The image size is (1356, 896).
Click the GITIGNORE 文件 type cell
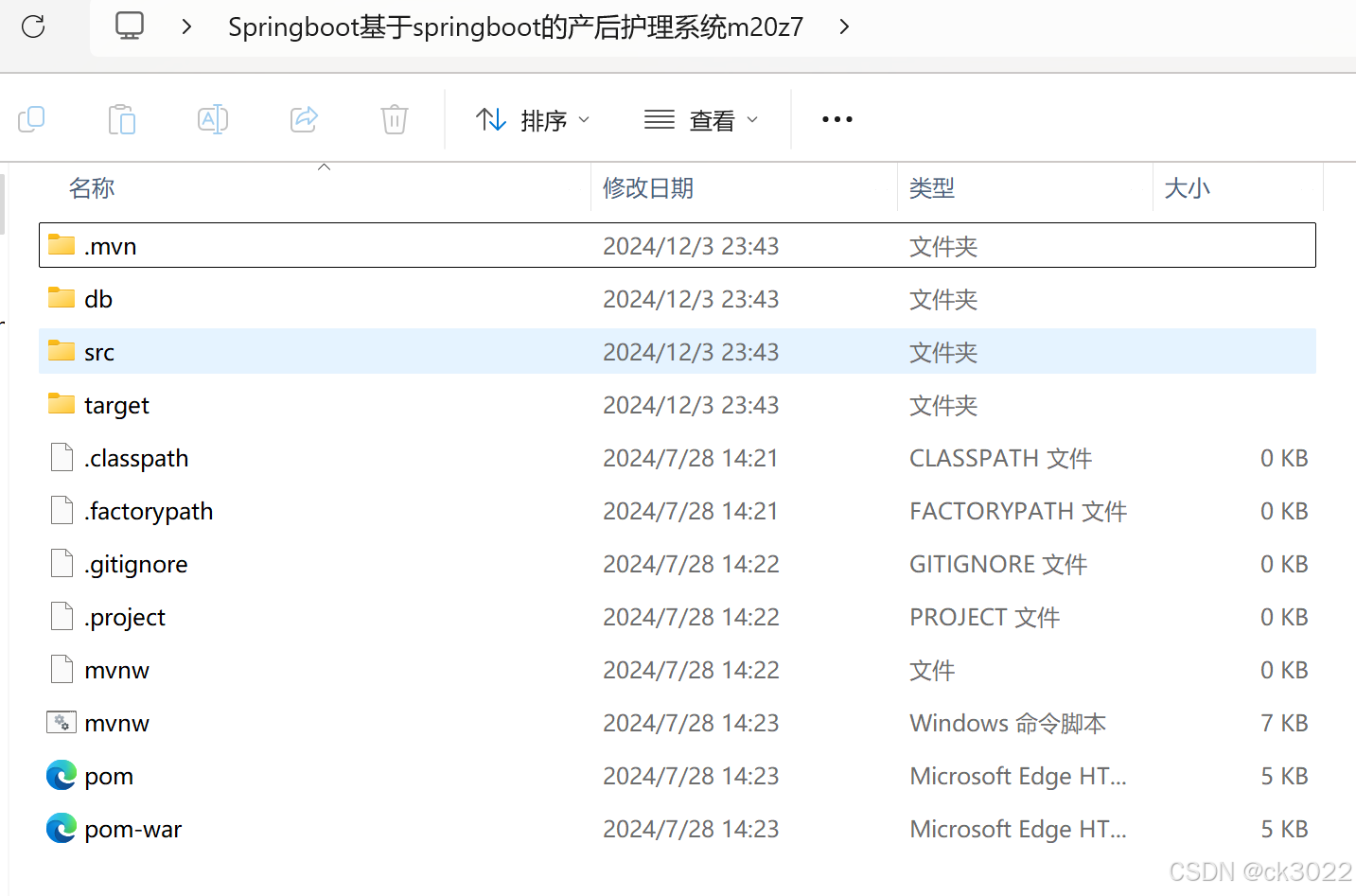pos(998,564)
